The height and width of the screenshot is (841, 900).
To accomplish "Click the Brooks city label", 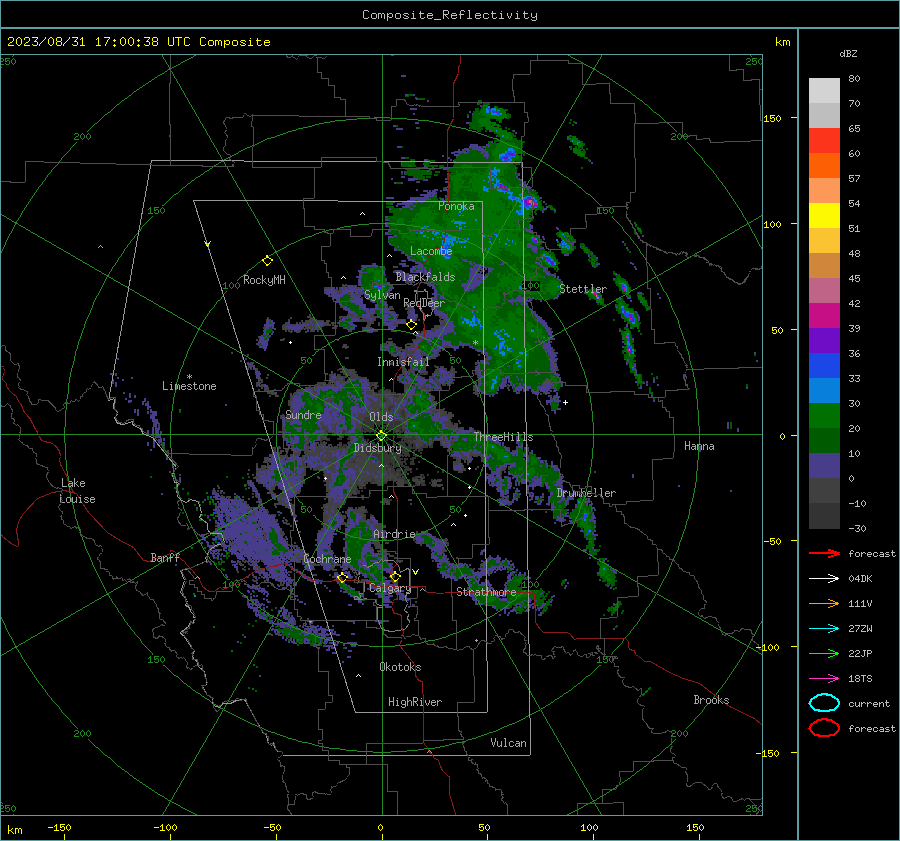I will (711, 700).
